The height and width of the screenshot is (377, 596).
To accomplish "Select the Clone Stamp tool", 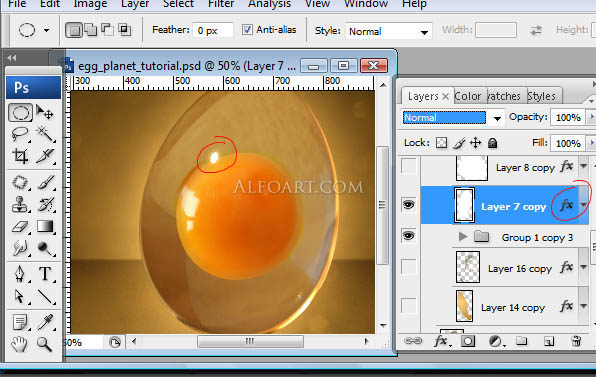I will tap(20, 204).
